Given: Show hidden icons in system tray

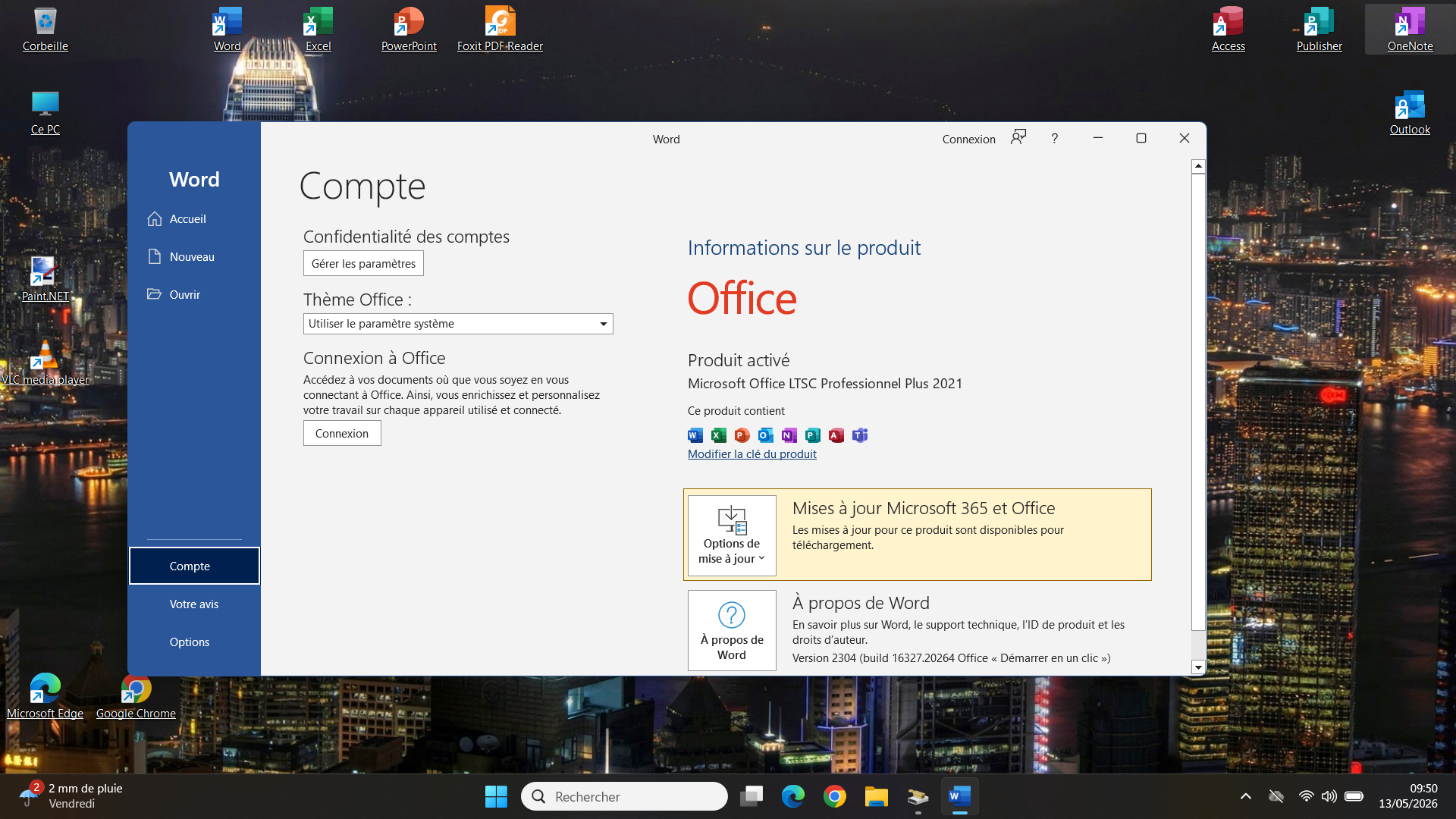Looking at the screenshot, I should (x=1245, y=796).
